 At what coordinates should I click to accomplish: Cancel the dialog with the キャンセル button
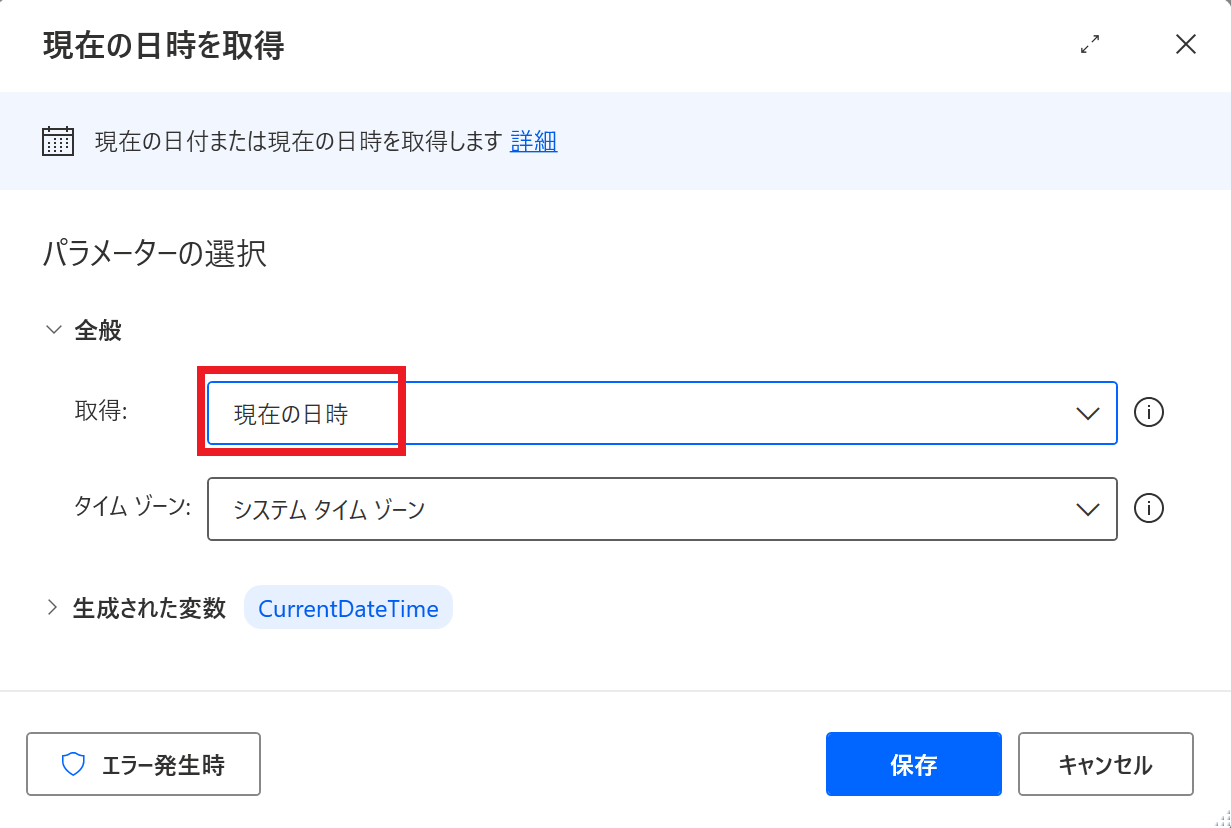pos(1105,764)
